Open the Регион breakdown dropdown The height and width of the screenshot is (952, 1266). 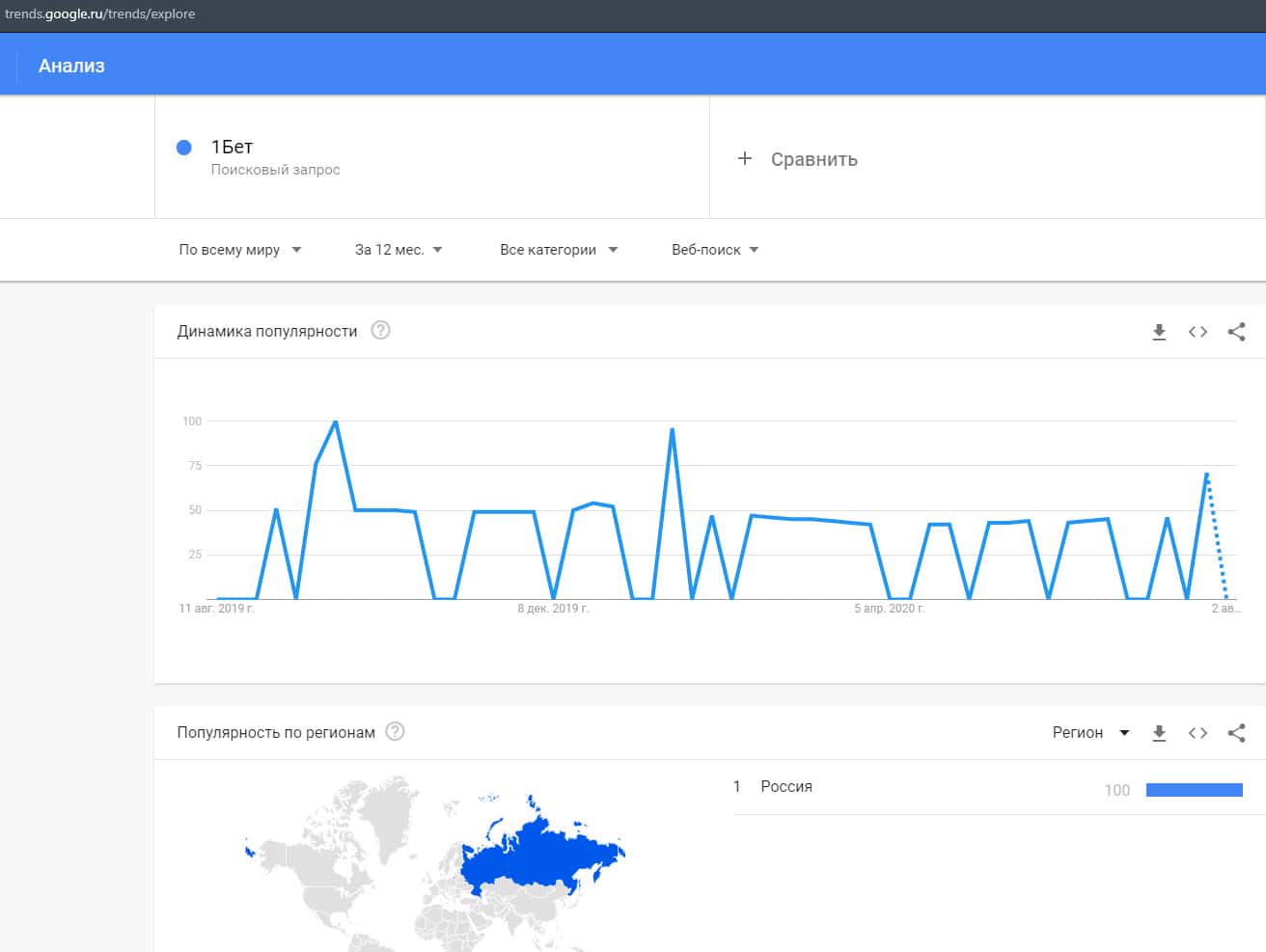tap(1090, 733)
